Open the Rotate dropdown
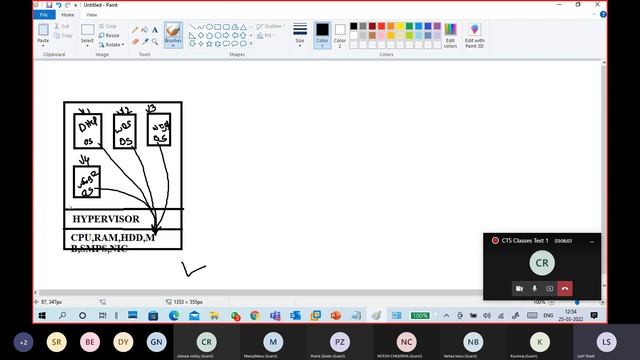The height and width of the screenshot is (360, 640). point(111,44)
